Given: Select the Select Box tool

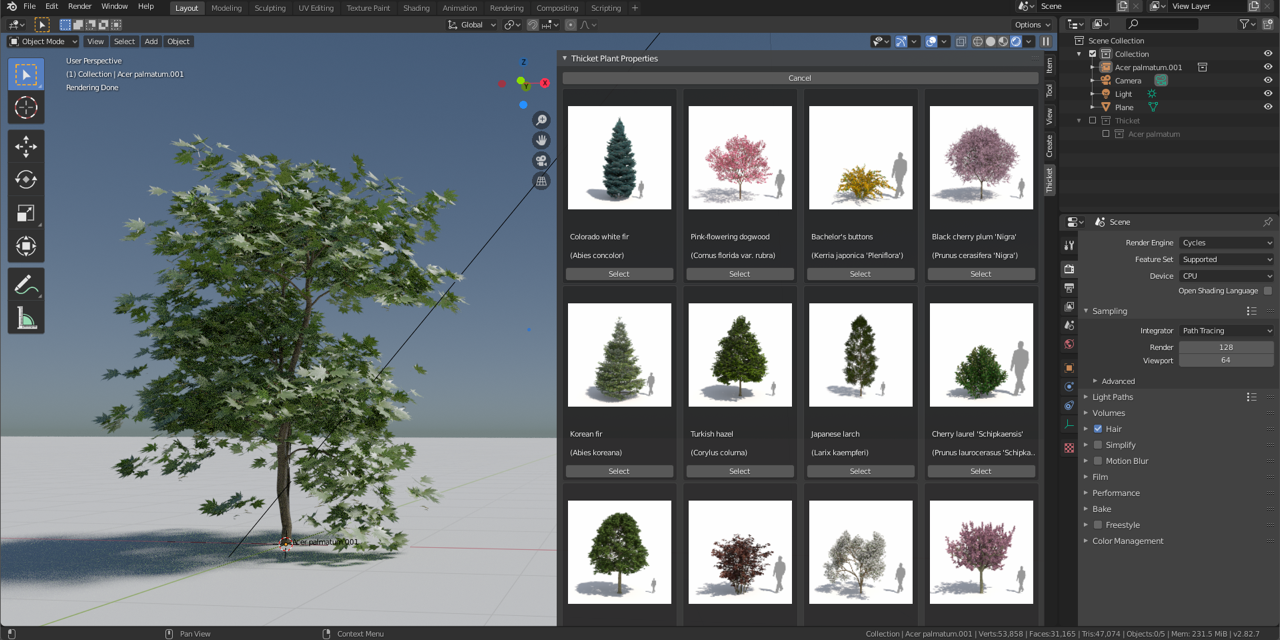Looking at the screenshot, I should 26,74.
